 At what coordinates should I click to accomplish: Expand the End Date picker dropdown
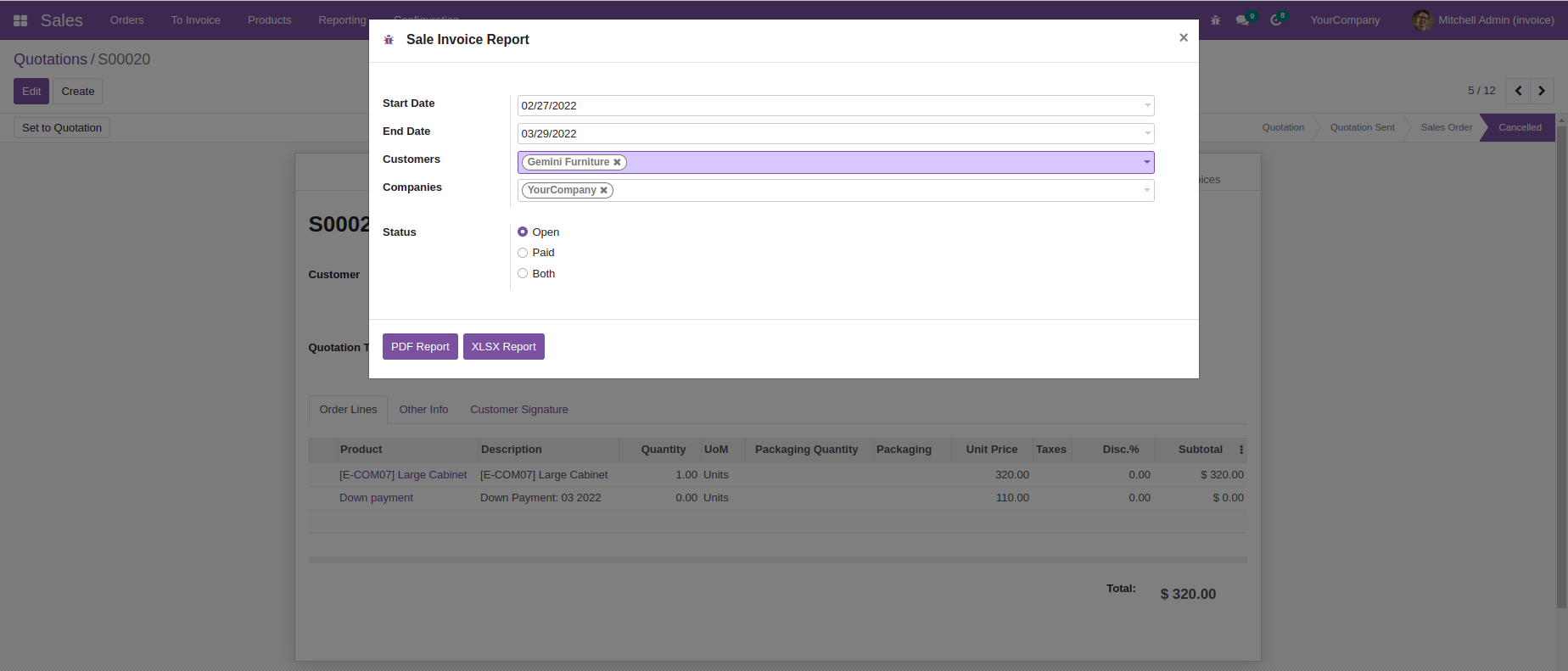1147,134
